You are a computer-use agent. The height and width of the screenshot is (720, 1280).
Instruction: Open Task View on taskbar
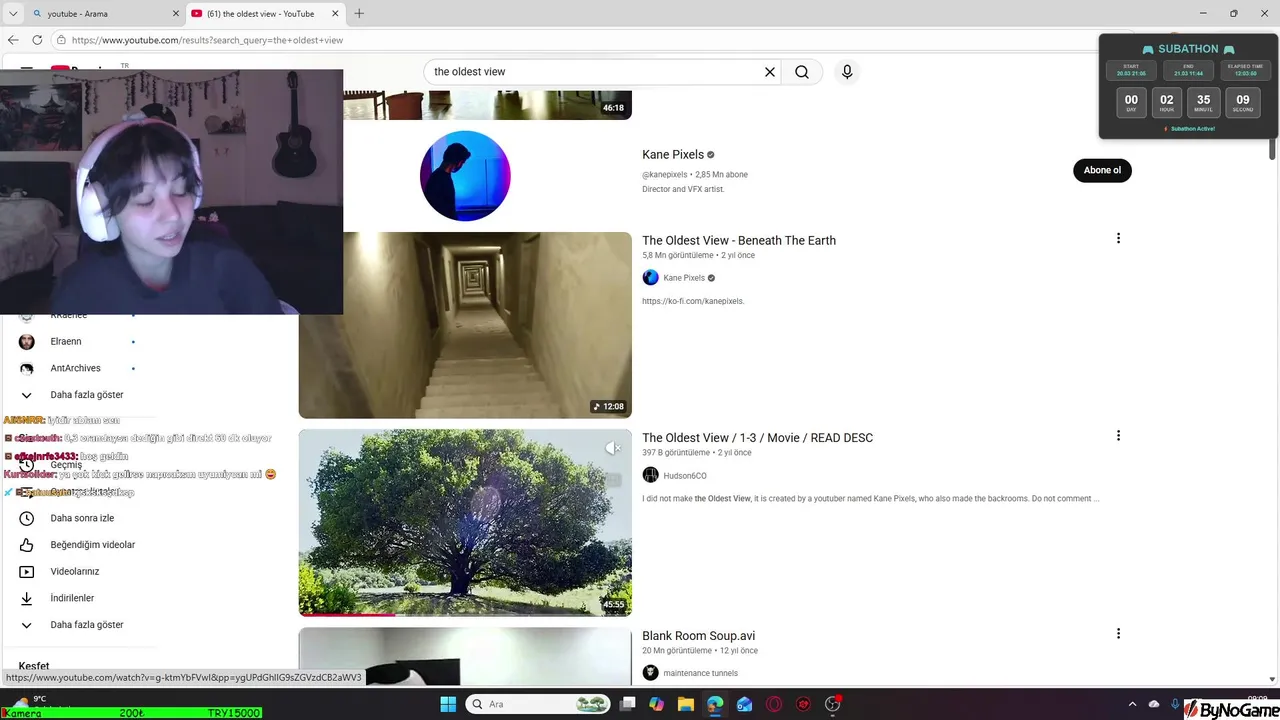click(x=627, y=704)
